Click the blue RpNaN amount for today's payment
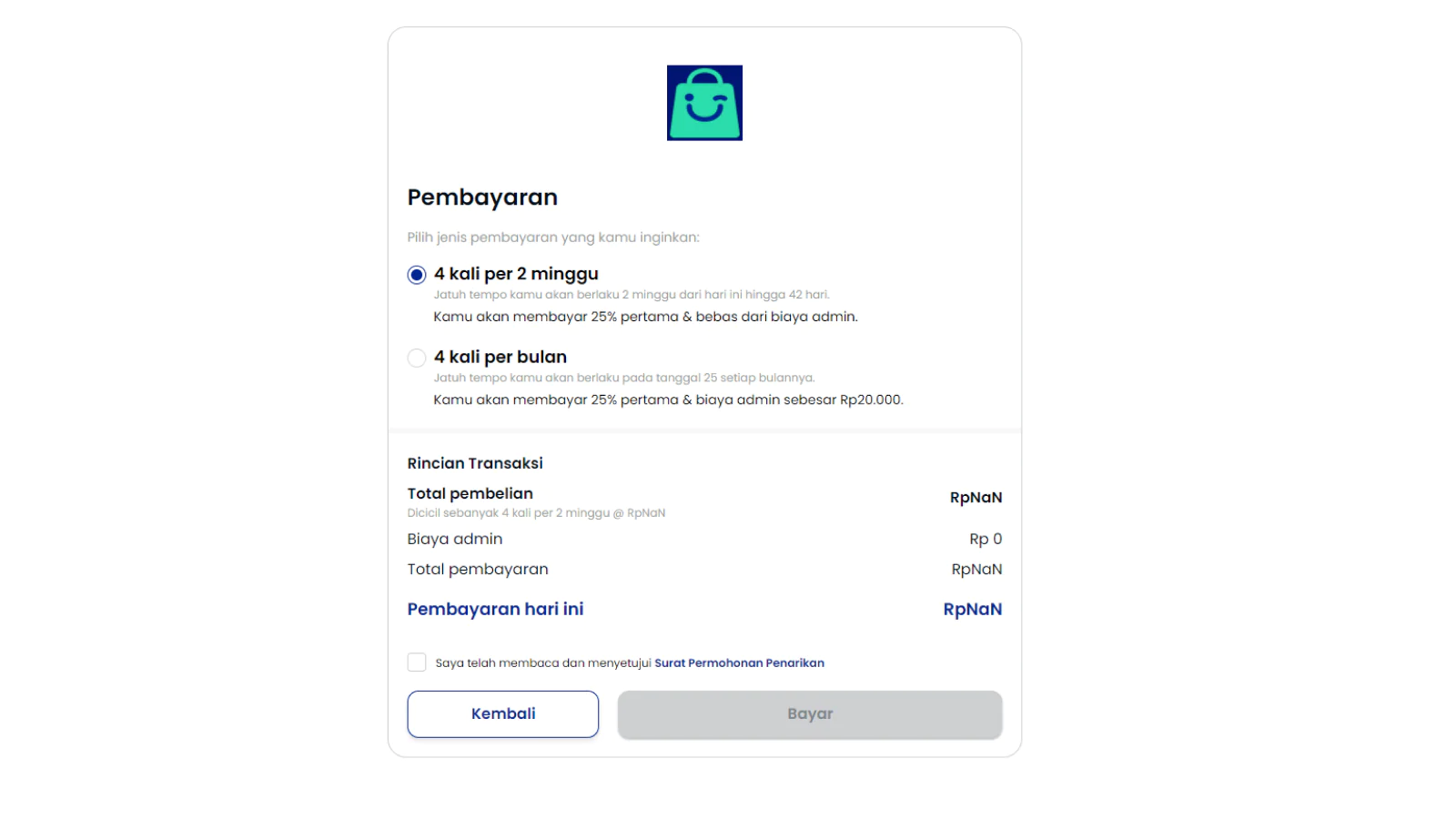 [972, 609]
